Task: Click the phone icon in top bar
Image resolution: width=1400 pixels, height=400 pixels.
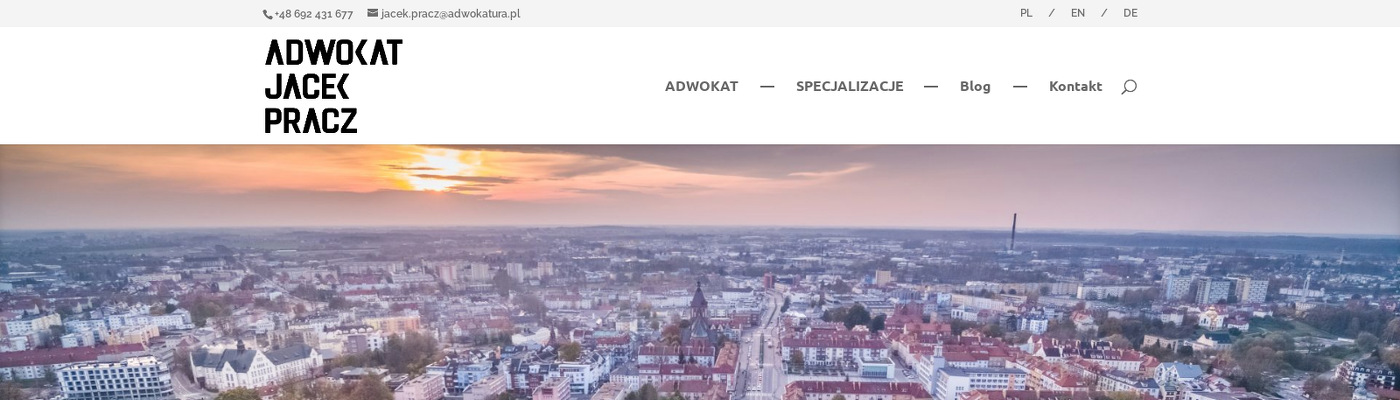Action: pyautogui.click(x=267, y=14)
